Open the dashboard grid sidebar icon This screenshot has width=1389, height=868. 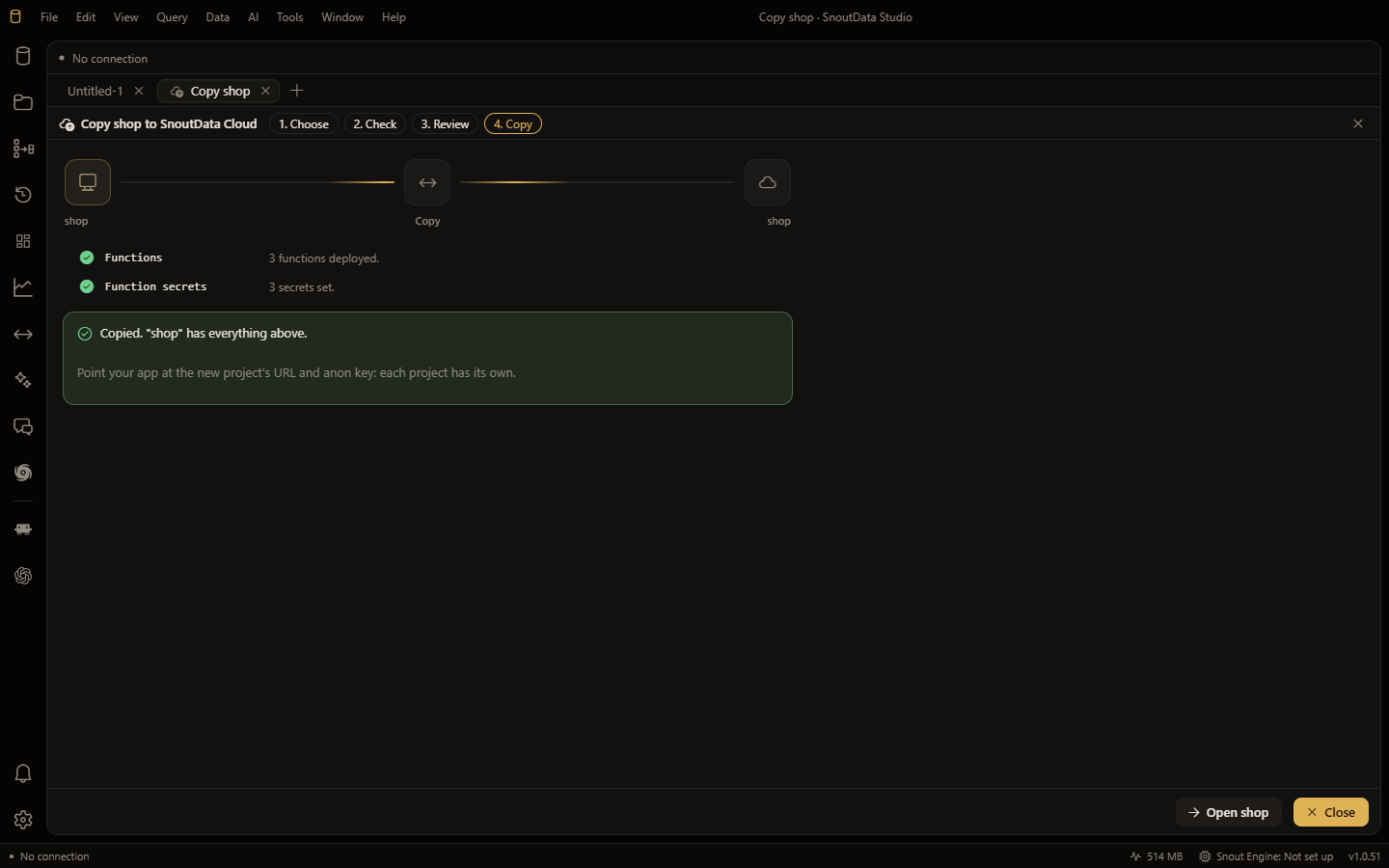pyautogui.click(x=23, y=241)
